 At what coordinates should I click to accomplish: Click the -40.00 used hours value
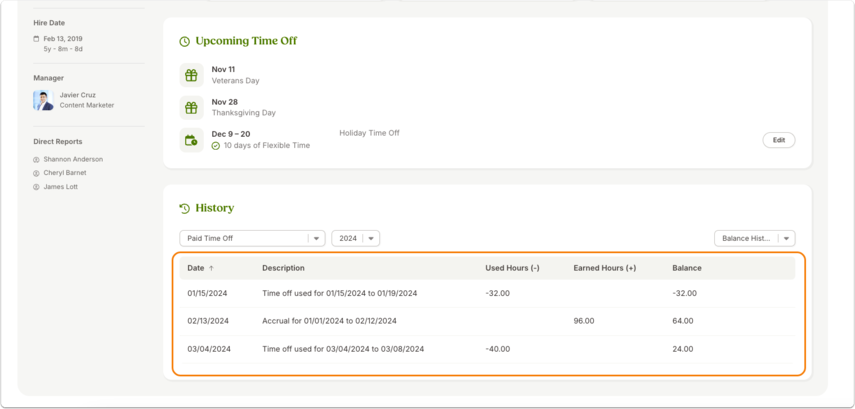498,349
